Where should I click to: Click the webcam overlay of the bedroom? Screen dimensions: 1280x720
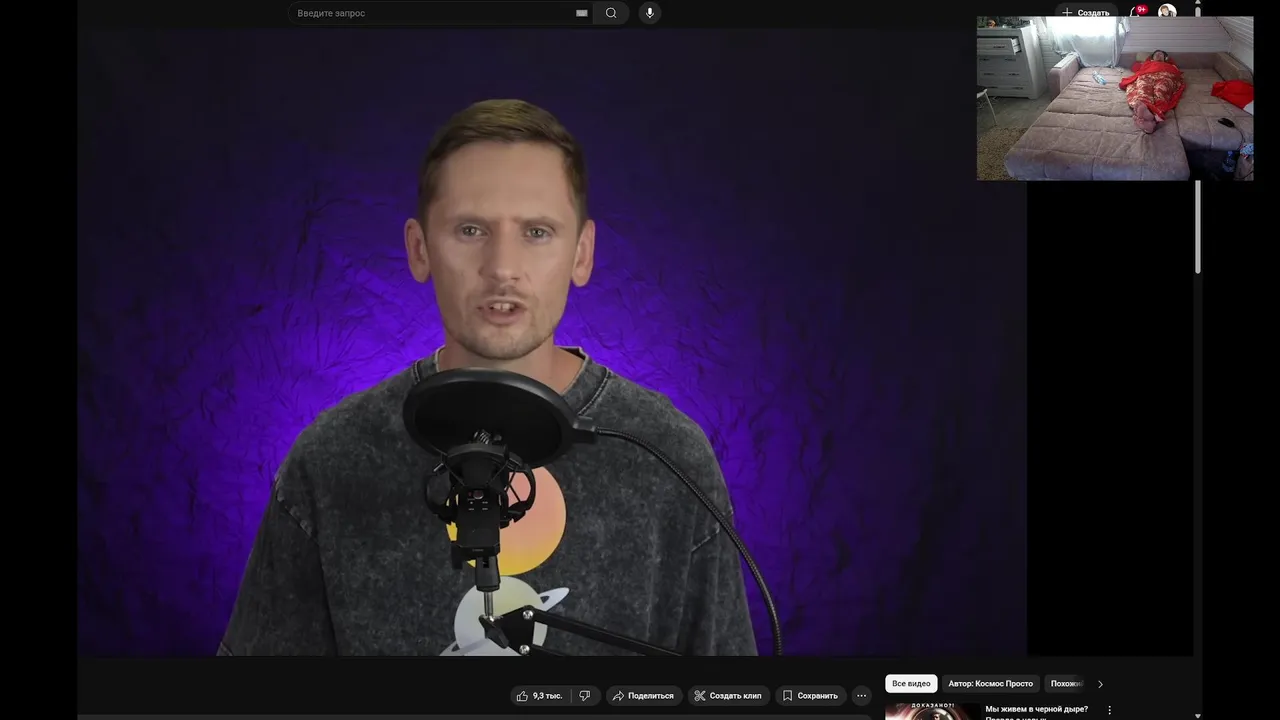tap(1115, 98)
